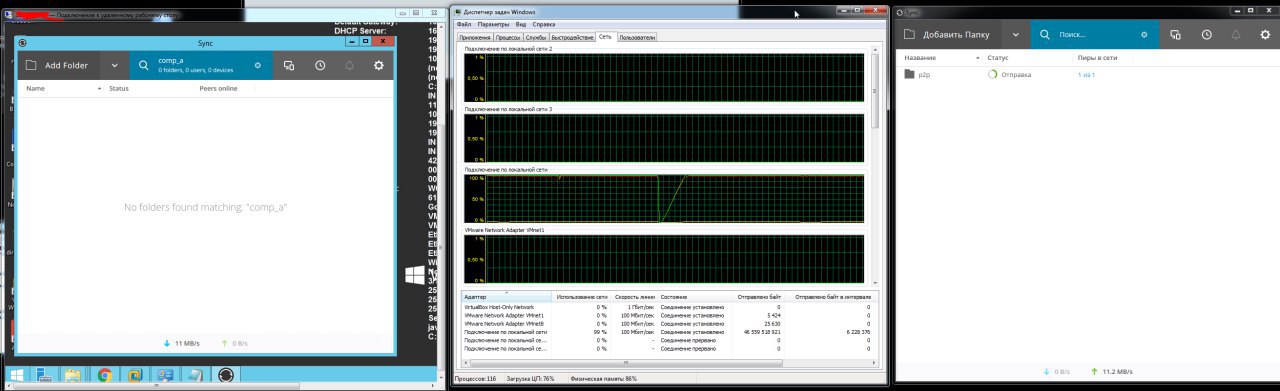
Task: Launch Chrome from the remote taskbar
Action: pyautogui.click(x=104, y=376)
